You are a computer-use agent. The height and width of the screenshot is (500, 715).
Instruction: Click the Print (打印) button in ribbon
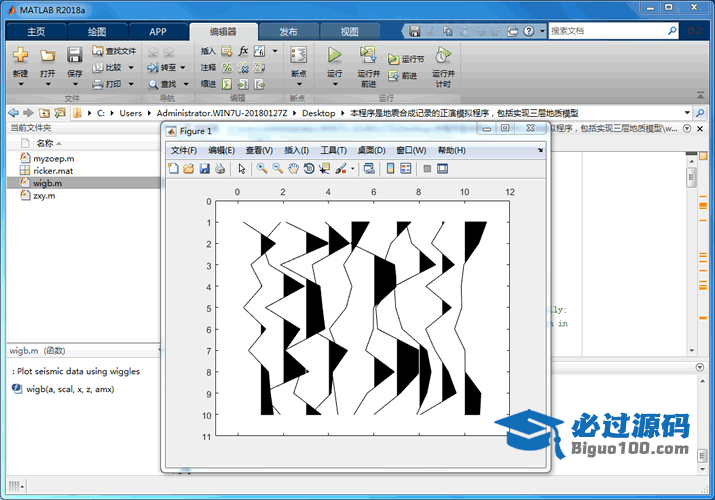point(107,84)
